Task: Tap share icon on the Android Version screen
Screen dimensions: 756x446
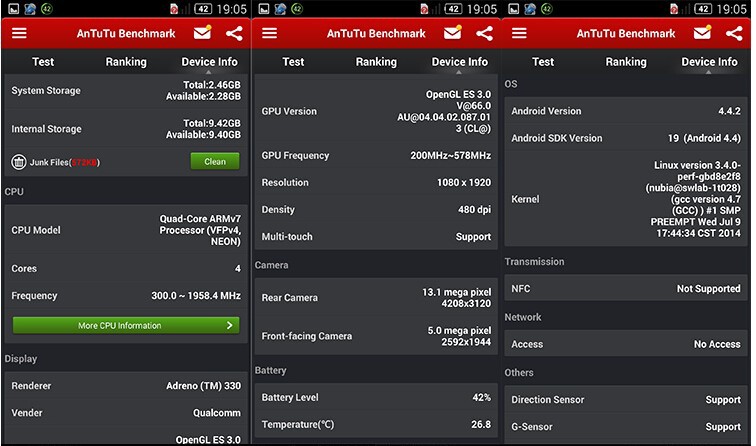Action: tap(734, 33)
